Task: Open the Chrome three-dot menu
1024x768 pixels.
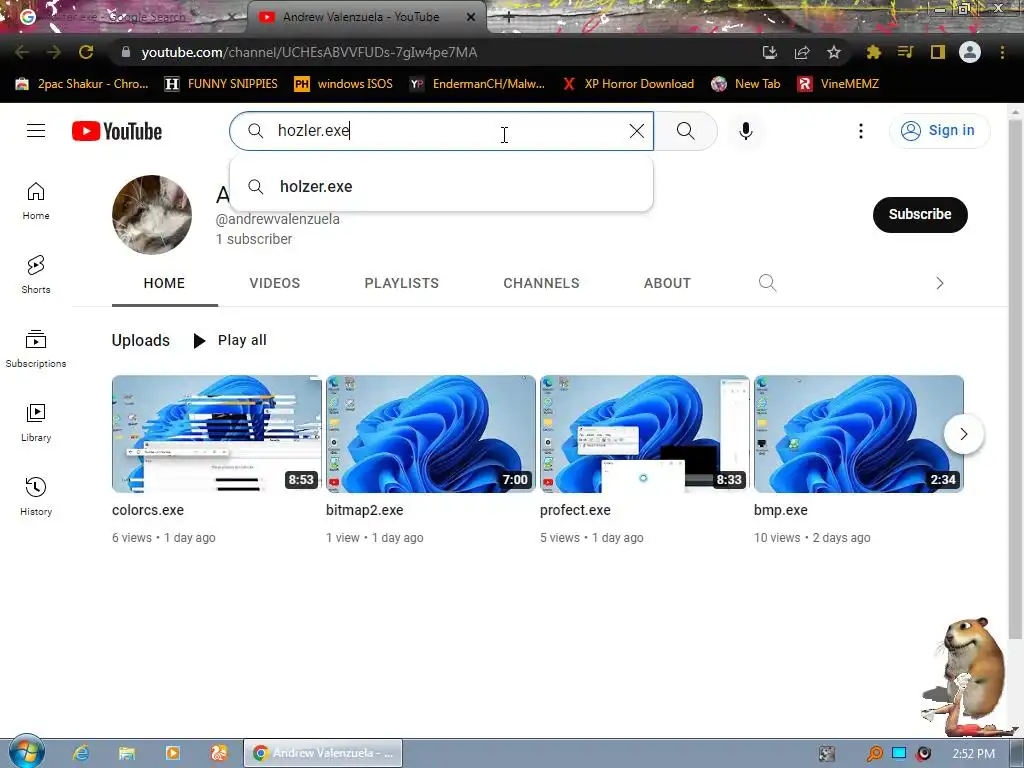Action: point(1002,52)
